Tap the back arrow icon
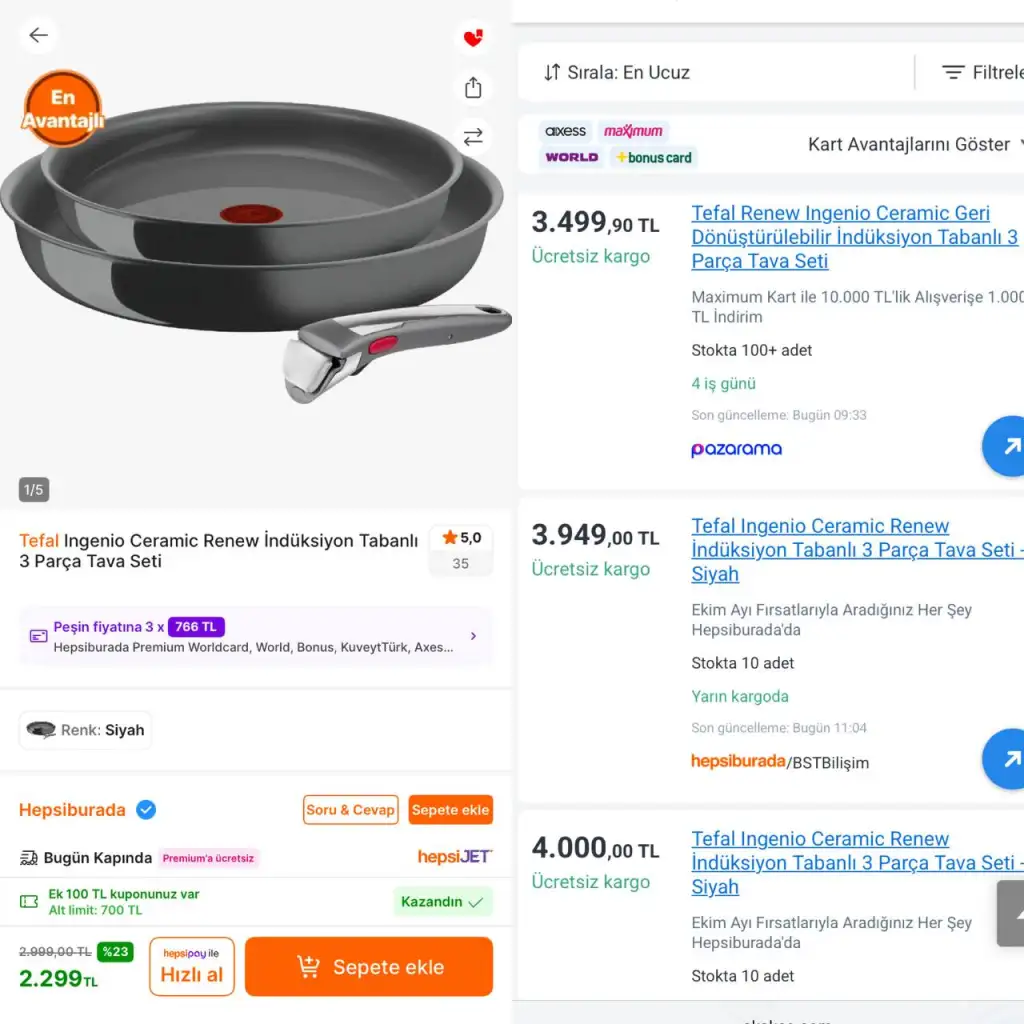The image size is (1024, 1024). click(x=38, y=36)
